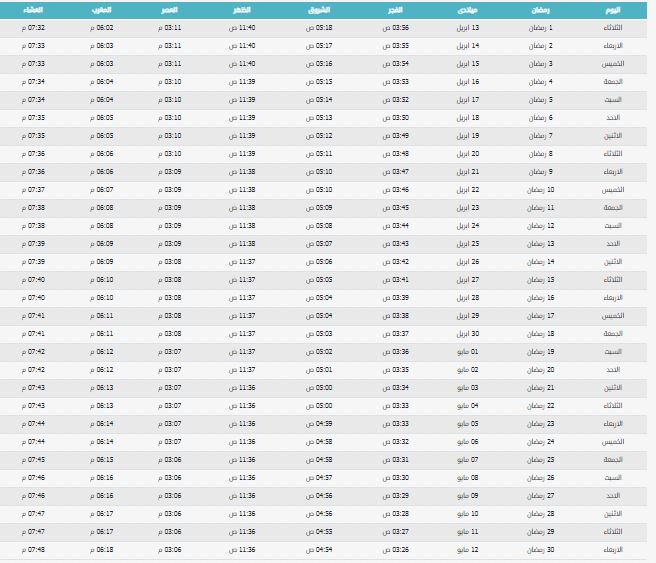Click Isha time '07:48 م'

pos(33,550)
